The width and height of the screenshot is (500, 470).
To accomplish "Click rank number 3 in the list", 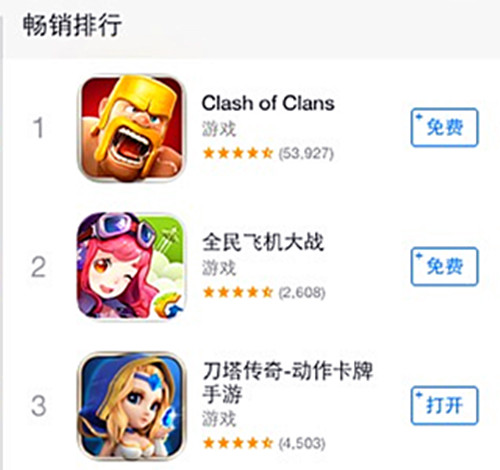I will pos(38,406).
